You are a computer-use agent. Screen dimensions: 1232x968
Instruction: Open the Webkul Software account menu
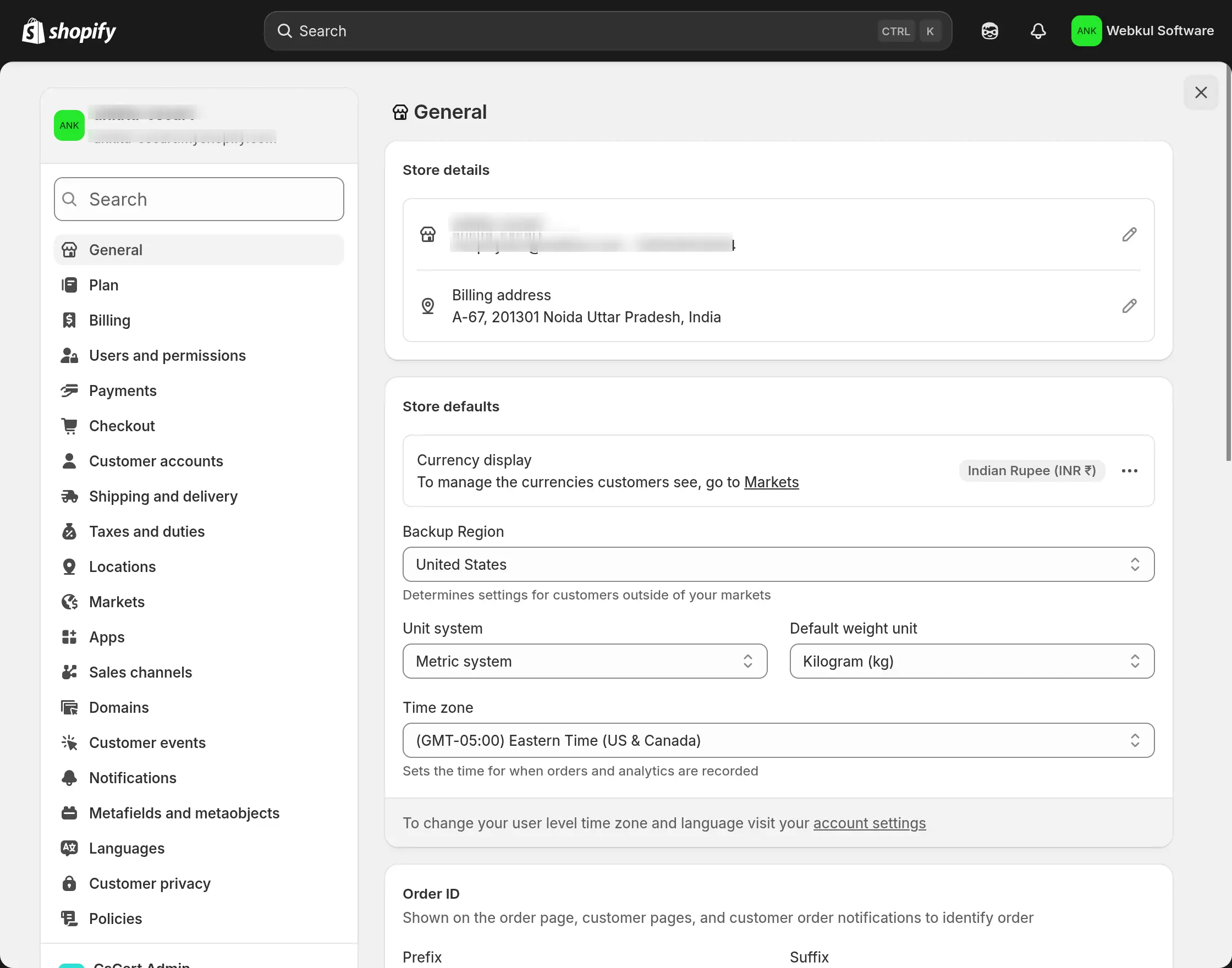[1142, 31]
